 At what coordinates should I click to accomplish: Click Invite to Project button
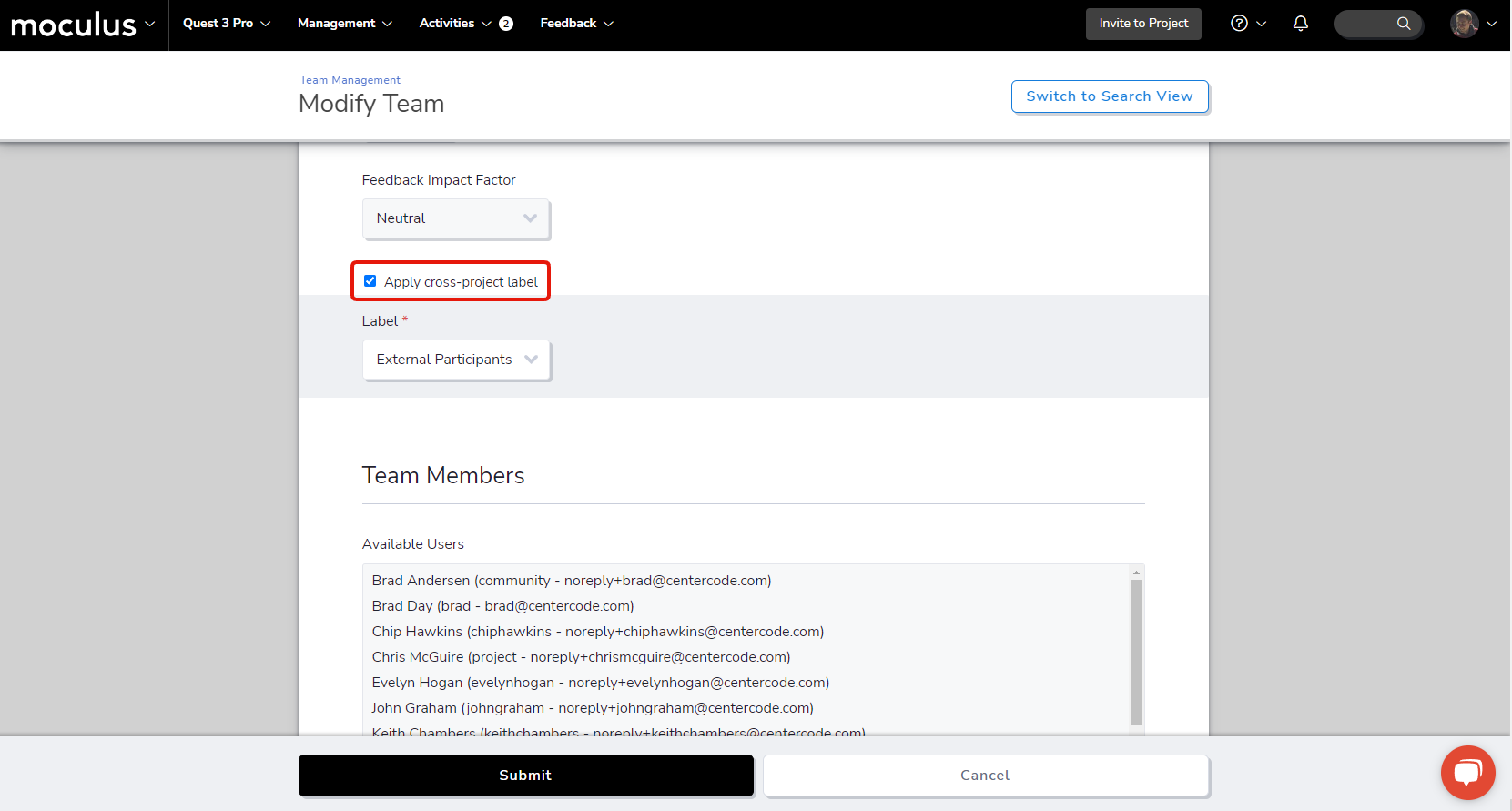click(1143, 24)
